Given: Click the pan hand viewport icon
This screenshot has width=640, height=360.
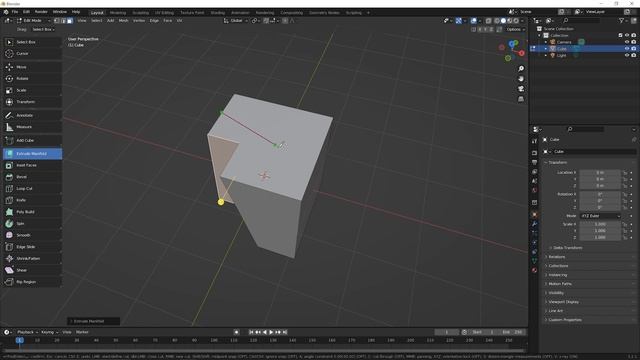Looking at the screenshot, I should [x=521, y=79].
